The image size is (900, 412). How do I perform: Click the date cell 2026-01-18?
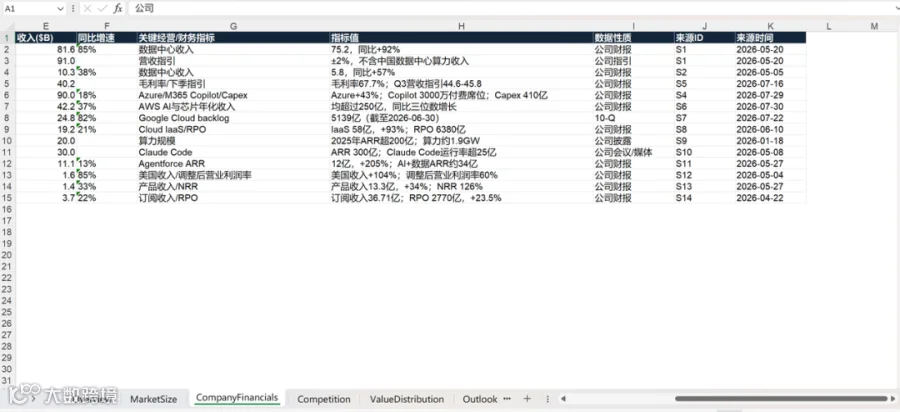tap(770, 141)
